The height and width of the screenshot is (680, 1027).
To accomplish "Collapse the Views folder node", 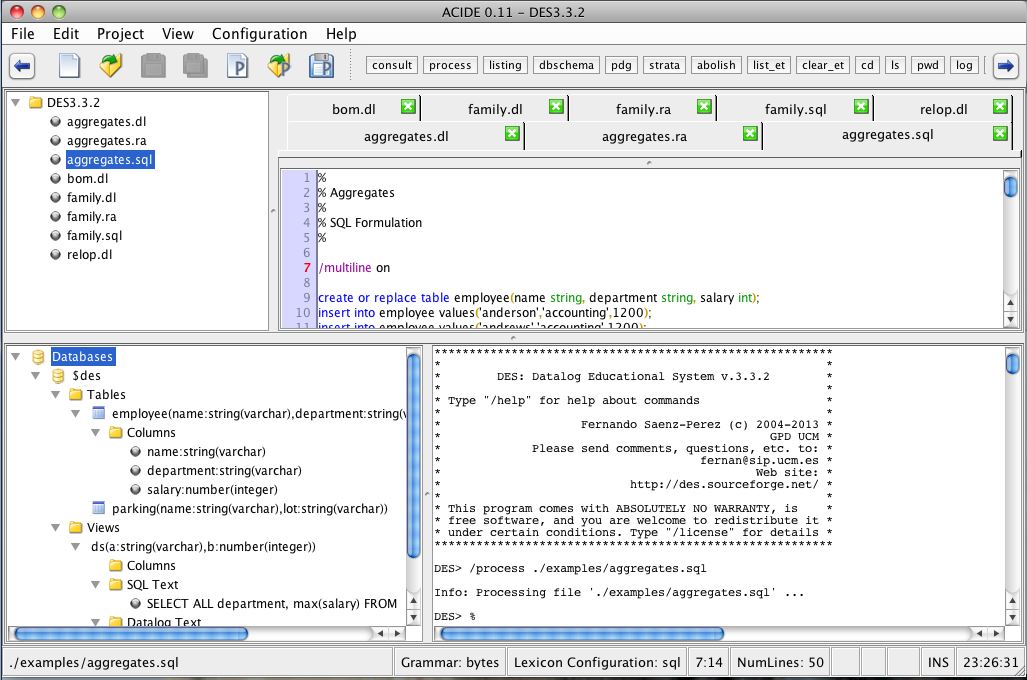I will pyautogui.click(x=56, y=527).
